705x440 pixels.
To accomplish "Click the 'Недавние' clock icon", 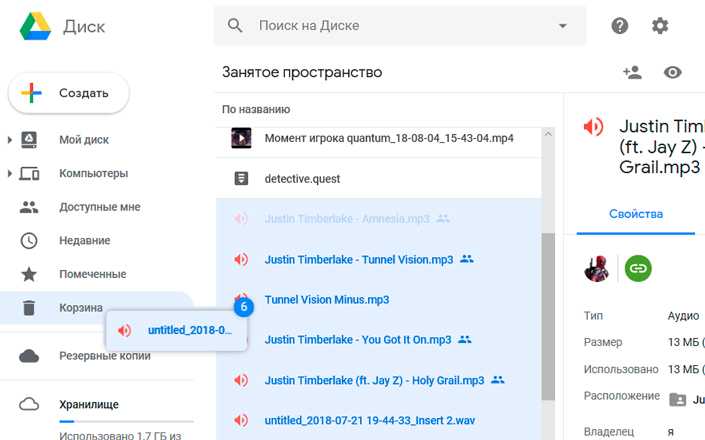I will click(x=29, y=241).
